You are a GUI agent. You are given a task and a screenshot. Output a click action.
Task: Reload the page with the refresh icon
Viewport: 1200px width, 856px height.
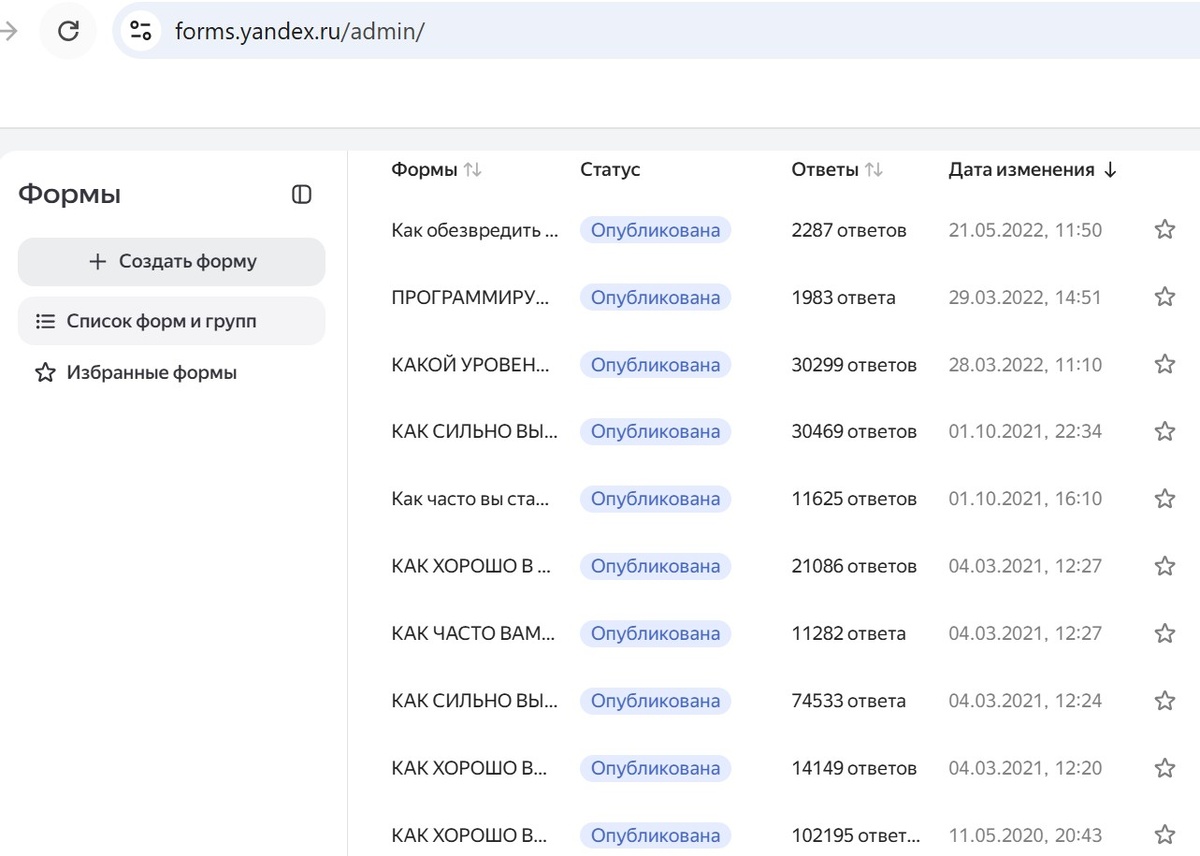[68, 31]
